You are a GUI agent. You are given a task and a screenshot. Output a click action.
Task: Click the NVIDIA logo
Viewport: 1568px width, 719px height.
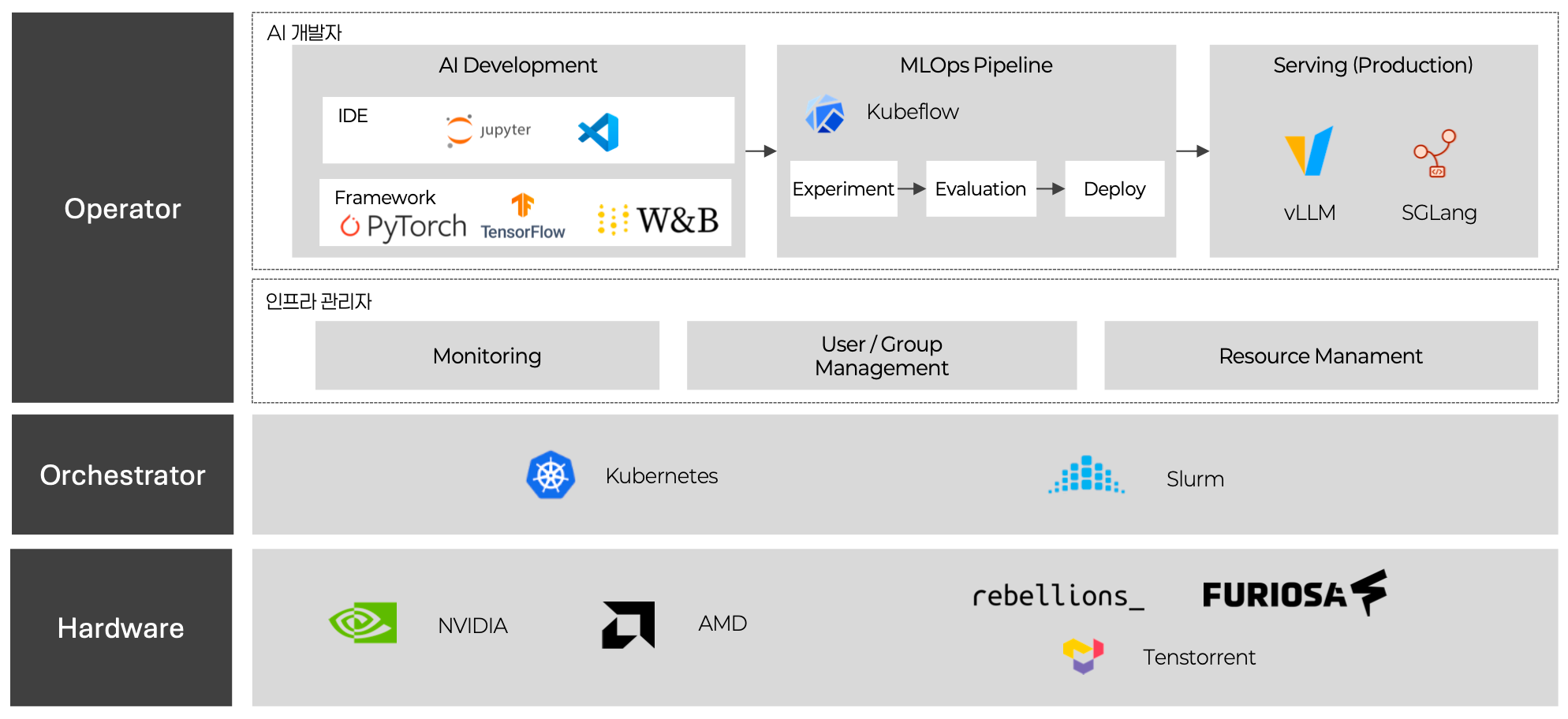click(x=363, y=623)
